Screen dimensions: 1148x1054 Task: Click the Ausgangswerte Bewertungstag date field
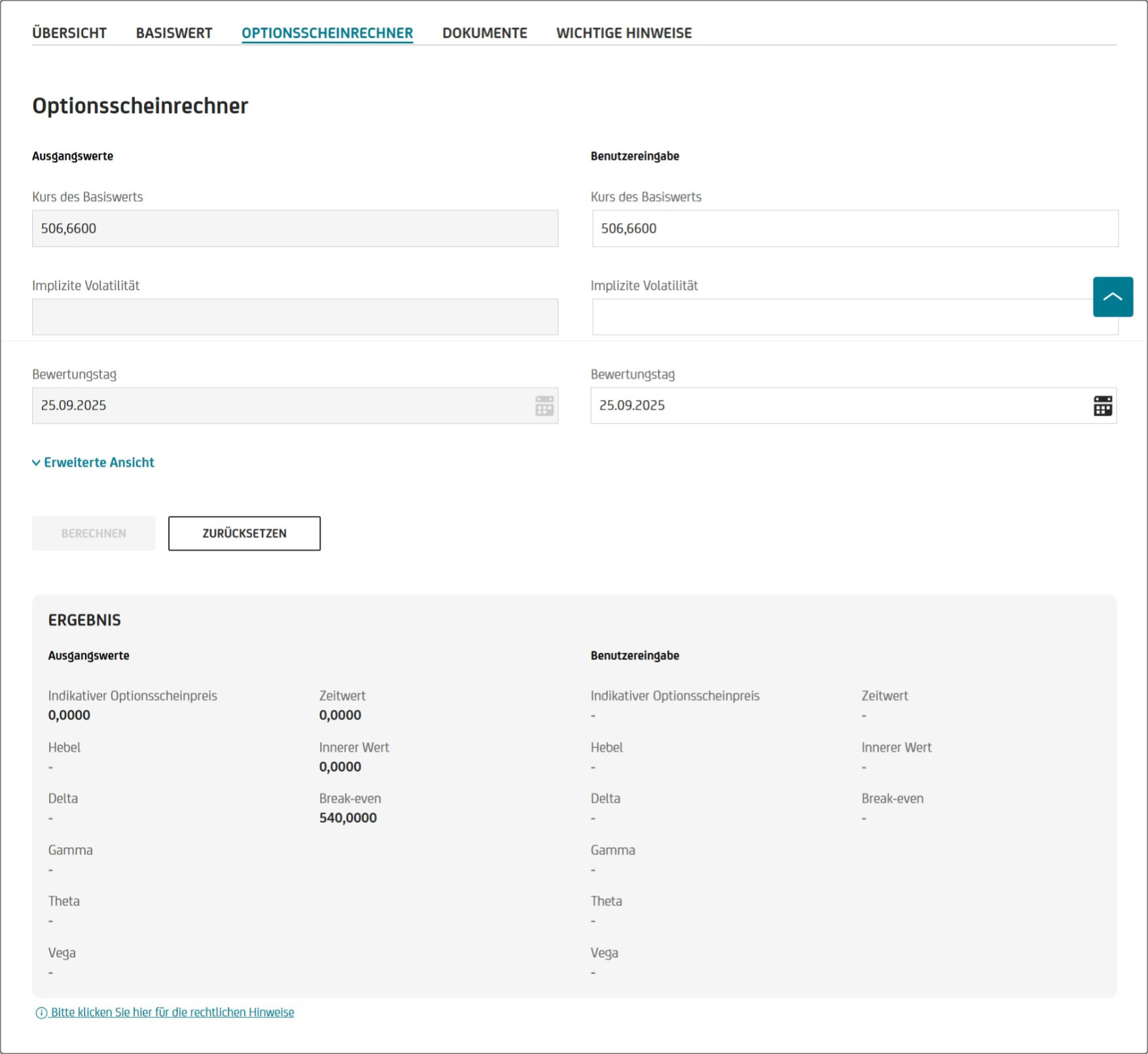point(281,406)
